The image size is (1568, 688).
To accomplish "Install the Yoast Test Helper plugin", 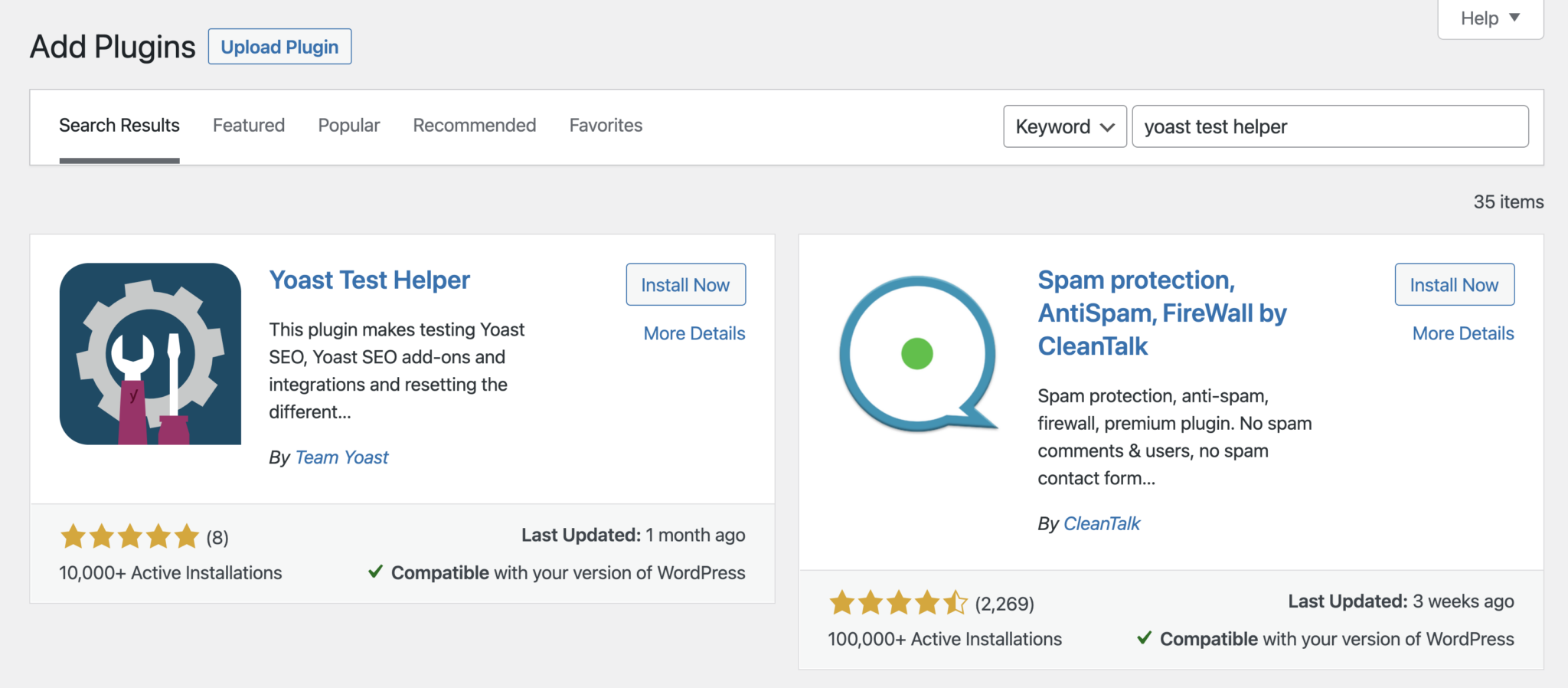I will point(685,284).
